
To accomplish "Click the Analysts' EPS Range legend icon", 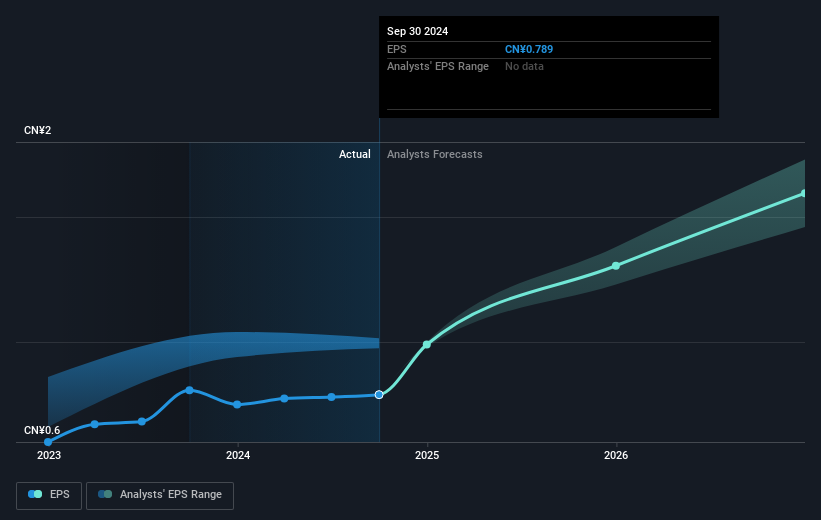I will [x=105, y=494].
